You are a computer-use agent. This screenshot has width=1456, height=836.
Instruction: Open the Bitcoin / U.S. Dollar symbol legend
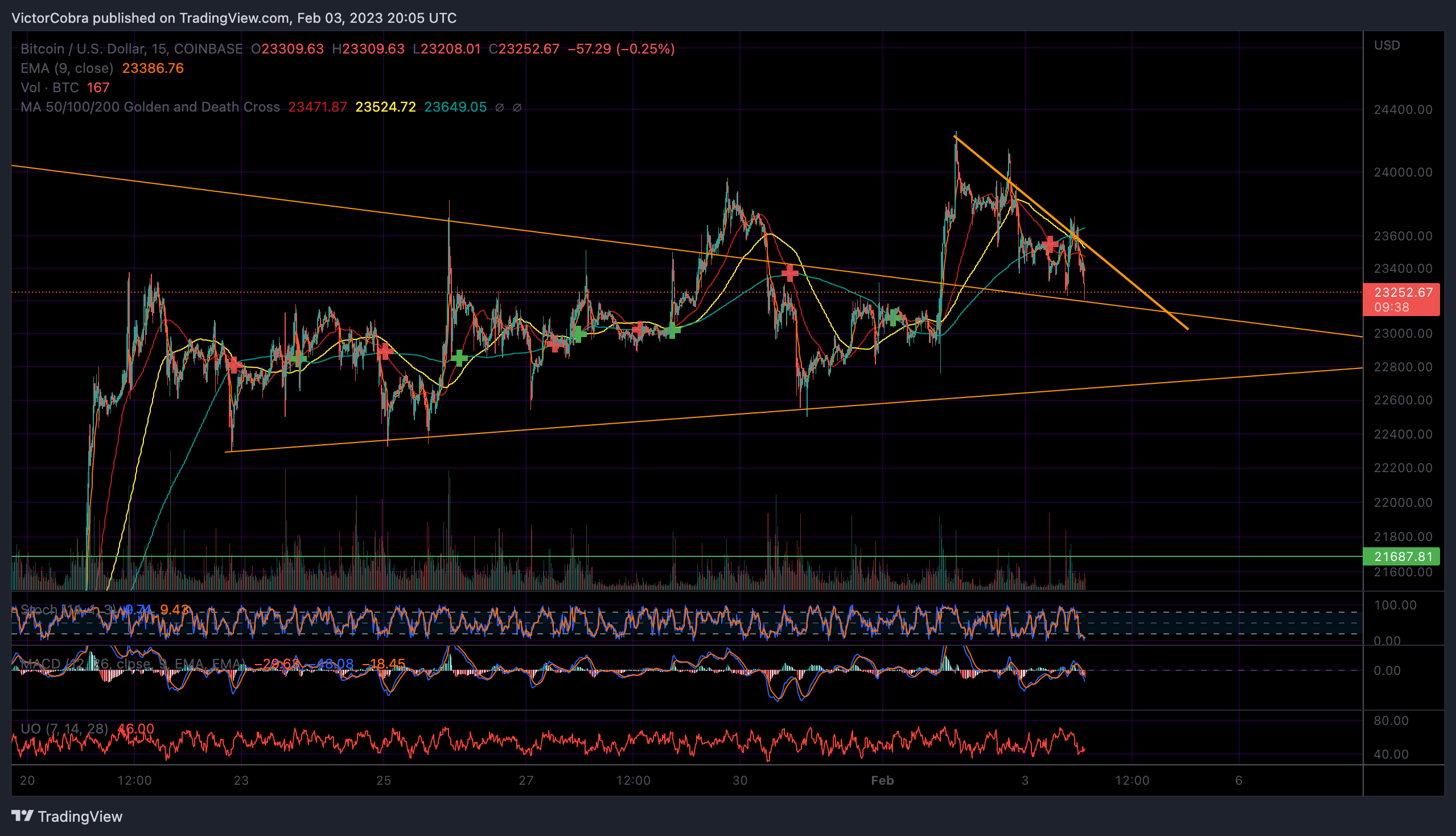pos(131,49)
